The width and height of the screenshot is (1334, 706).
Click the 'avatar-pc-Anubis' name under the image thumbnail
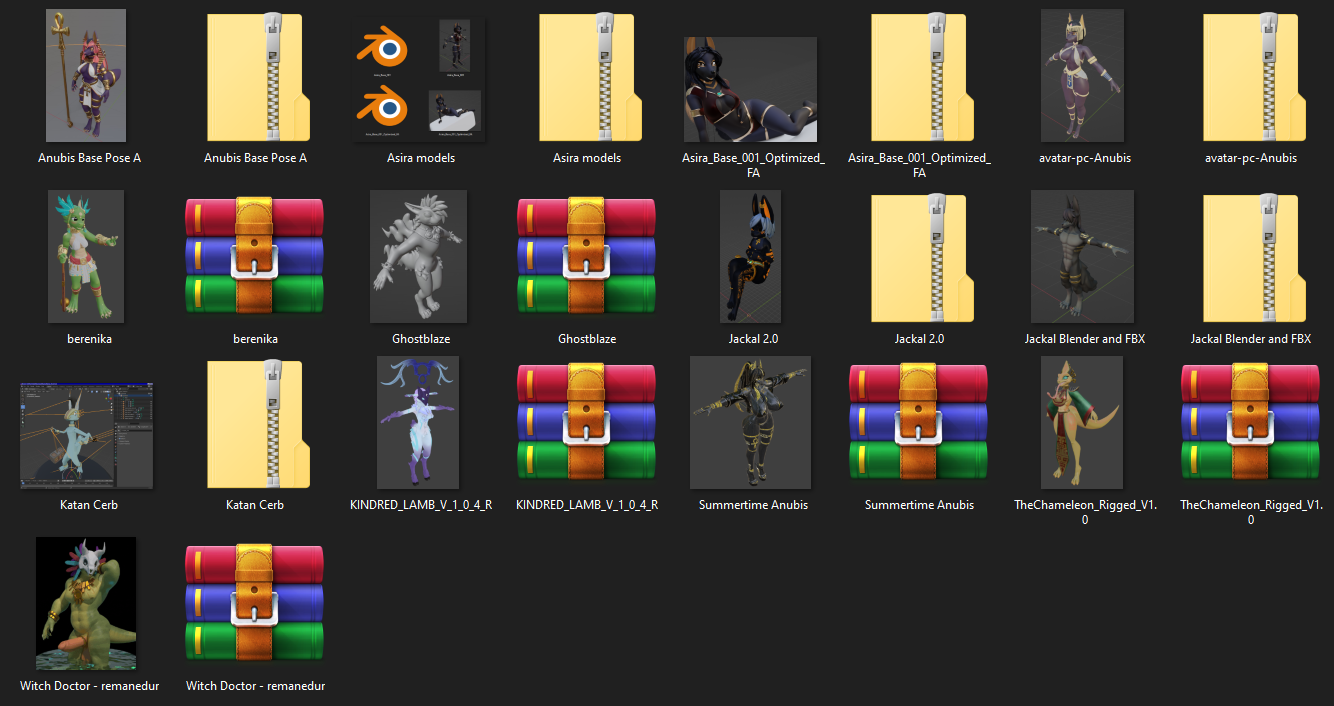(x=1085, y=158)
